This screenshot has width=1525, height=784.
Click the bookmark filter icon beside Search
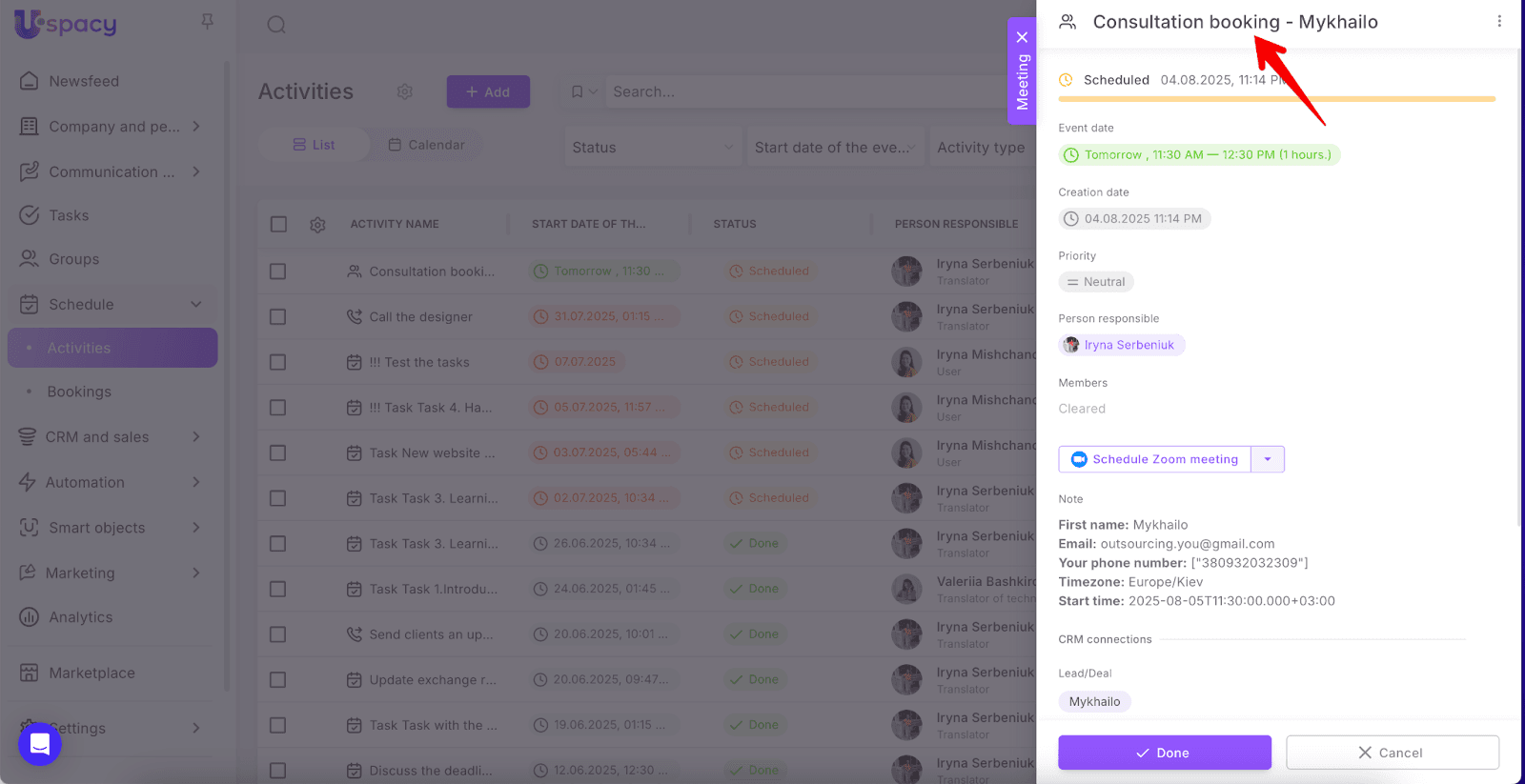point(578,91)
